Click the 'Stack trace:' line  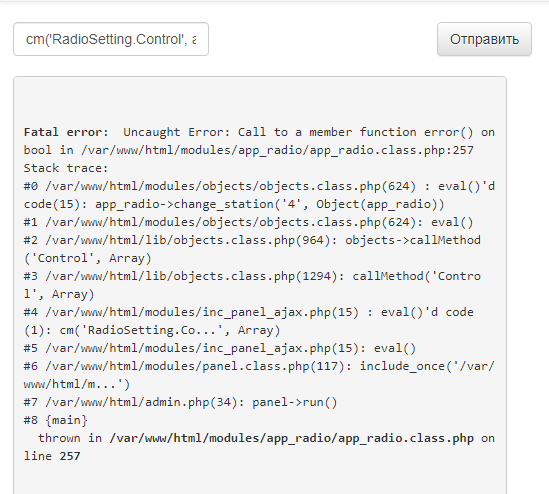[x=66, y=168]
